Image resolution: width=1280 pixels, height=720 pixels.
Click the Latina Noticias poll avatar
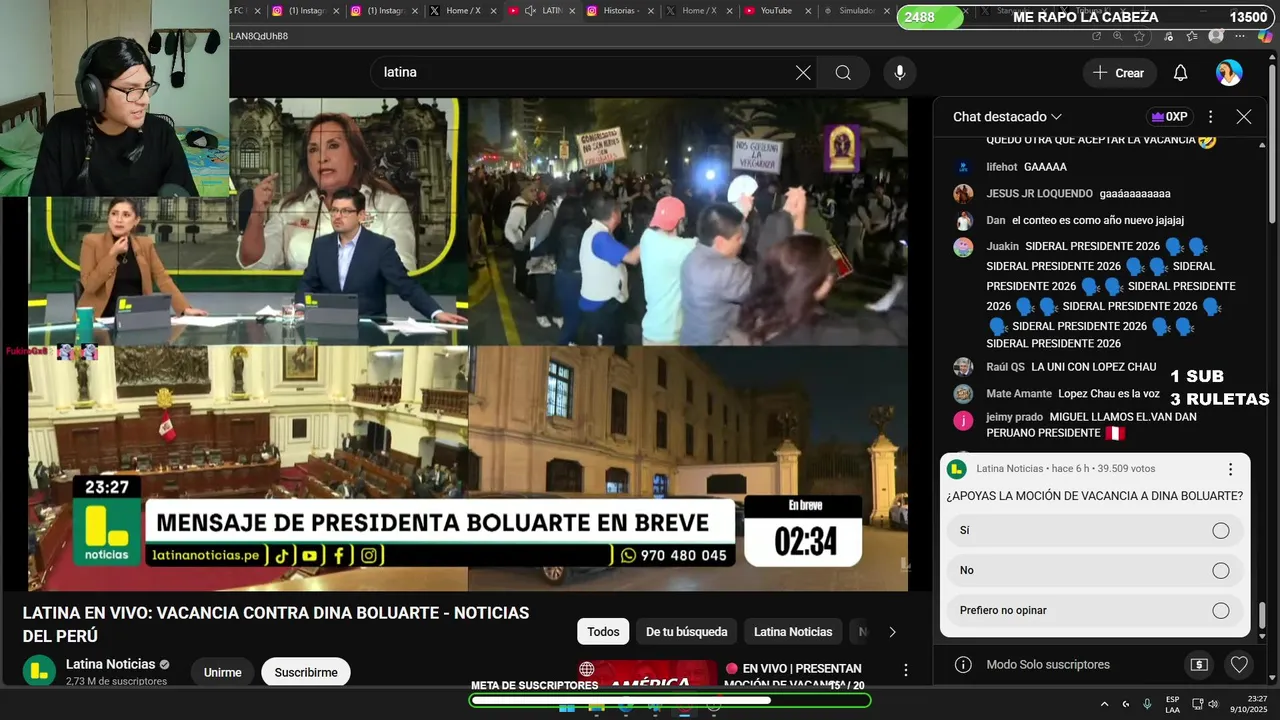[957, 469]
